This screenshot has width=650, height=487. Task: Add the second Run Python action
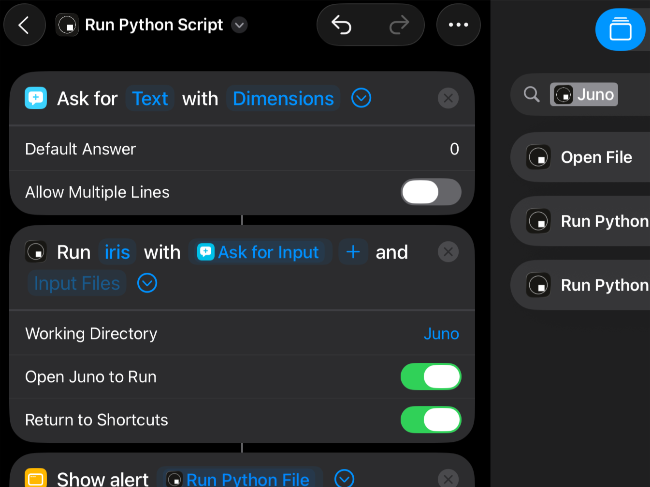click(580, 285)
